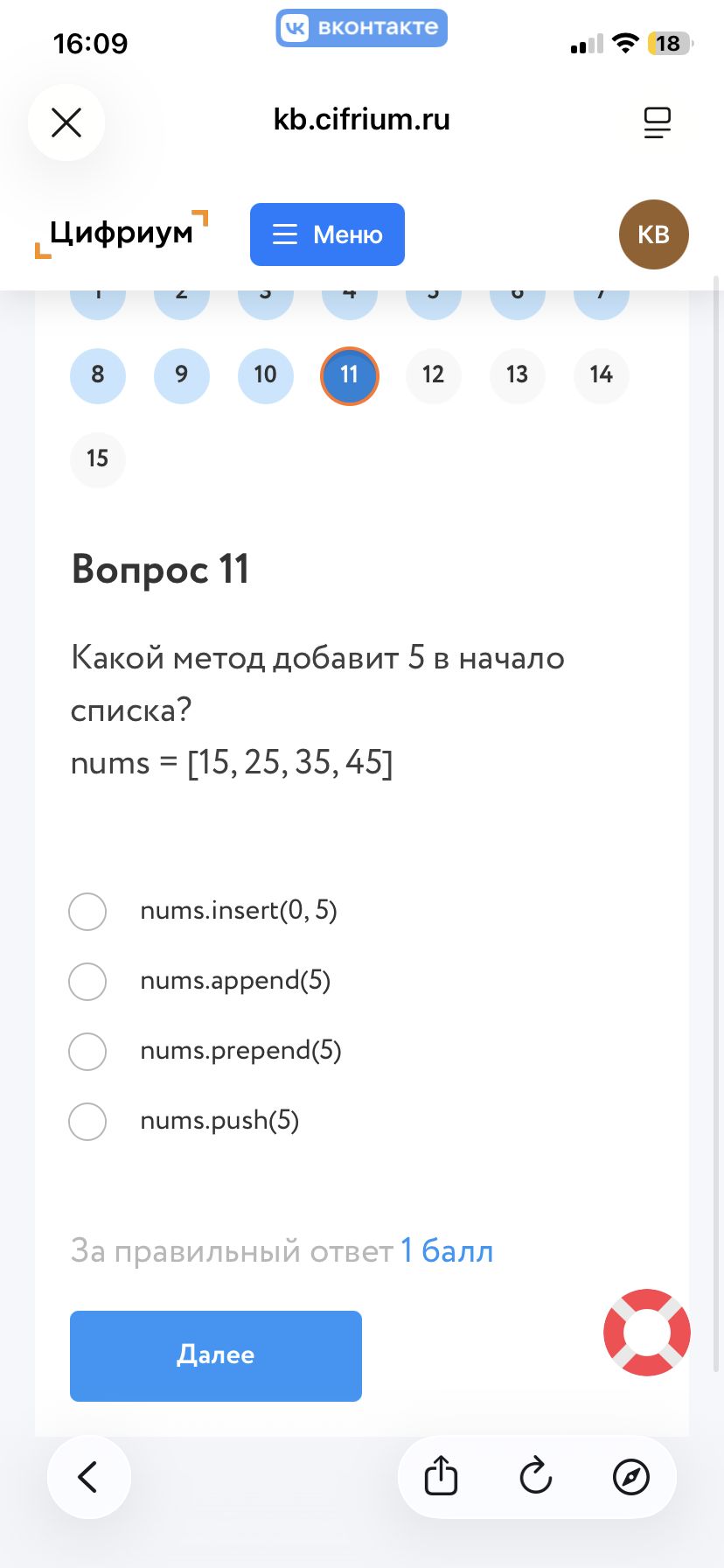Tap the ВКонтакте badge at top

click(361, 28)
